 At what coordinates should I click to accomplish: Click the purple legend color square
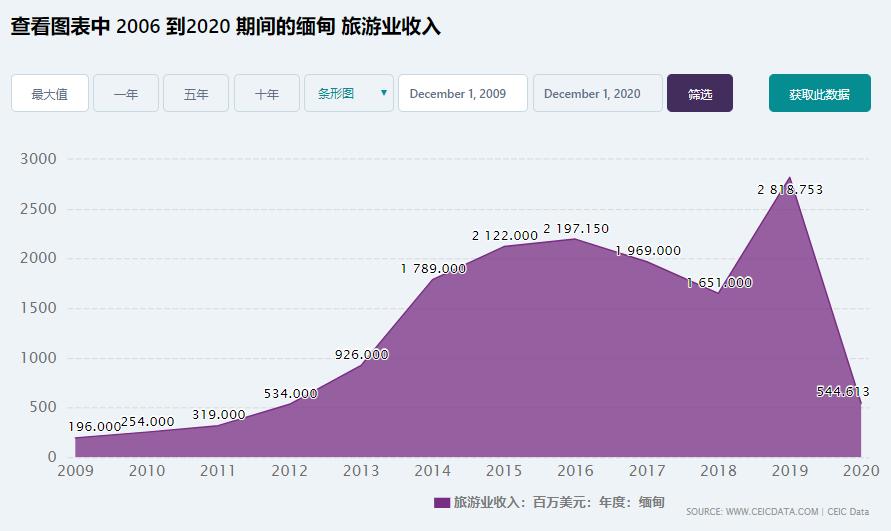[441, 502]
